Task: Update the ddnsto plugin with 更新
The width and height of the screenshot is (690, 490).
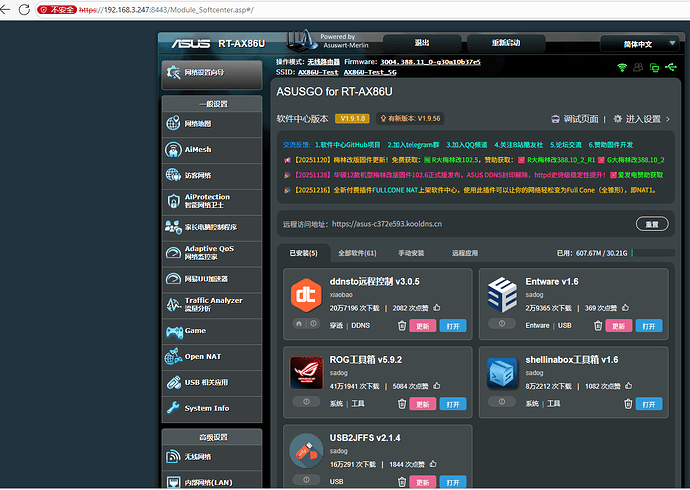Action: pos(423,326)
